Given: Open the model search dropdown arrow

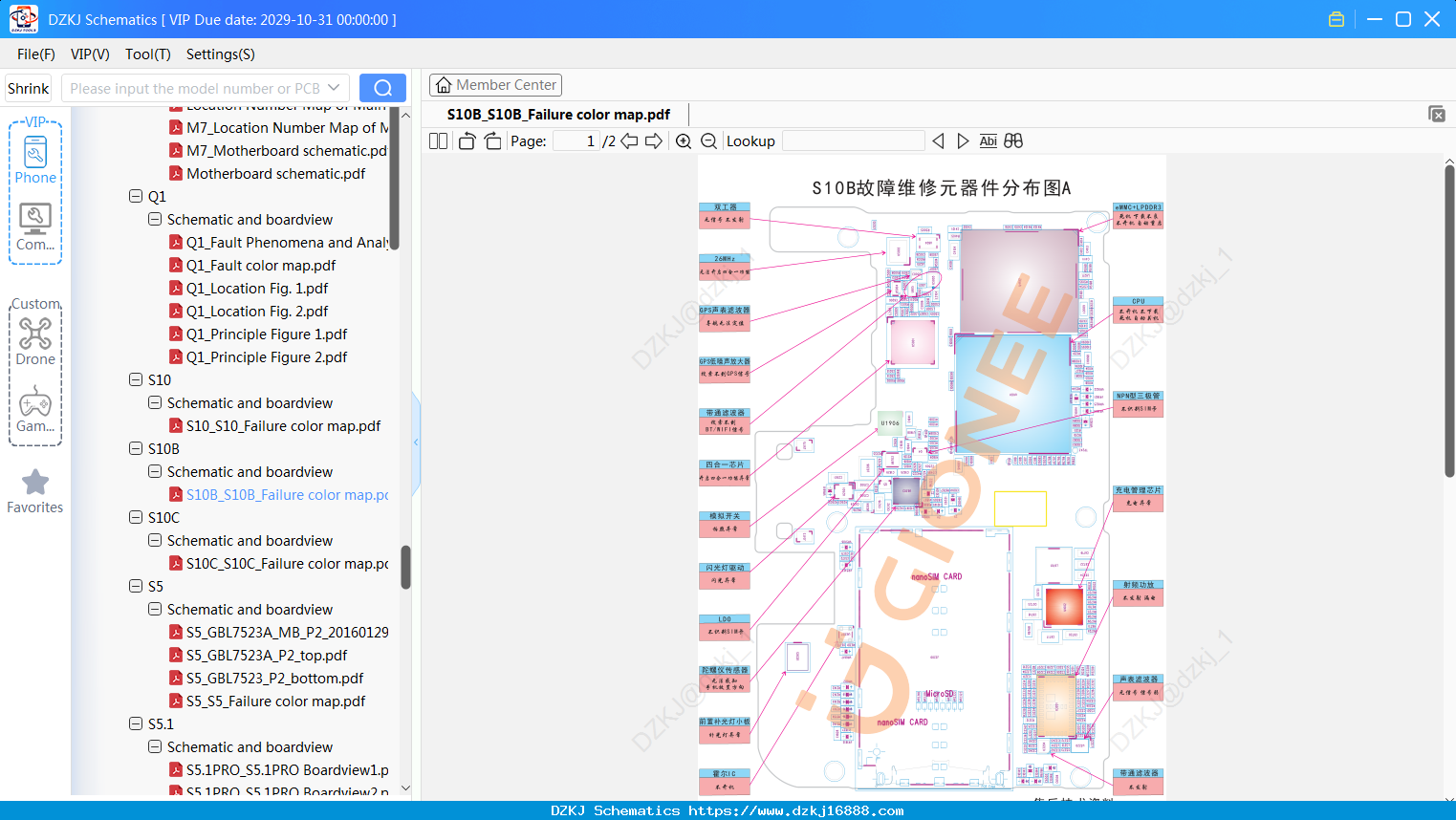Looking at the screenshot, I should pyautogui.click(x=334, y=88).
